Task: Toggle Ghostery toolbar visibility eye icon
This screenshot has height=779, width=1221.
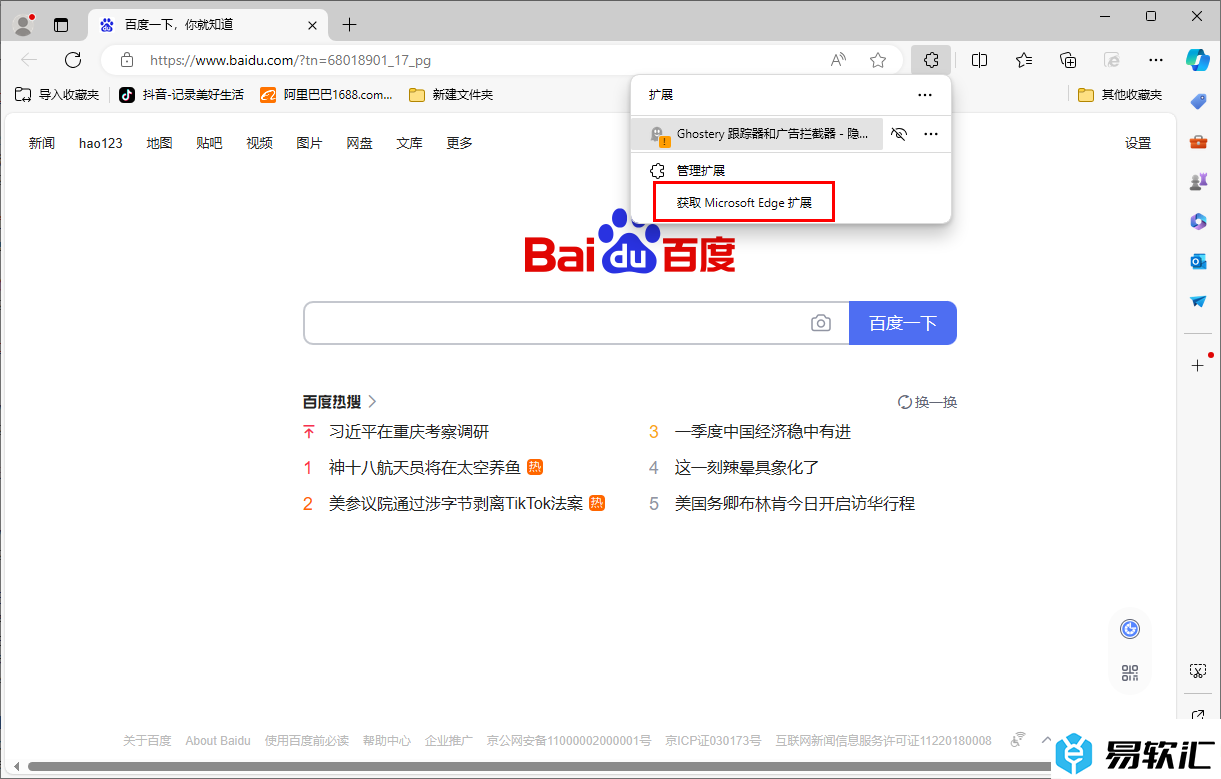Action: click(x=898, y=134)
